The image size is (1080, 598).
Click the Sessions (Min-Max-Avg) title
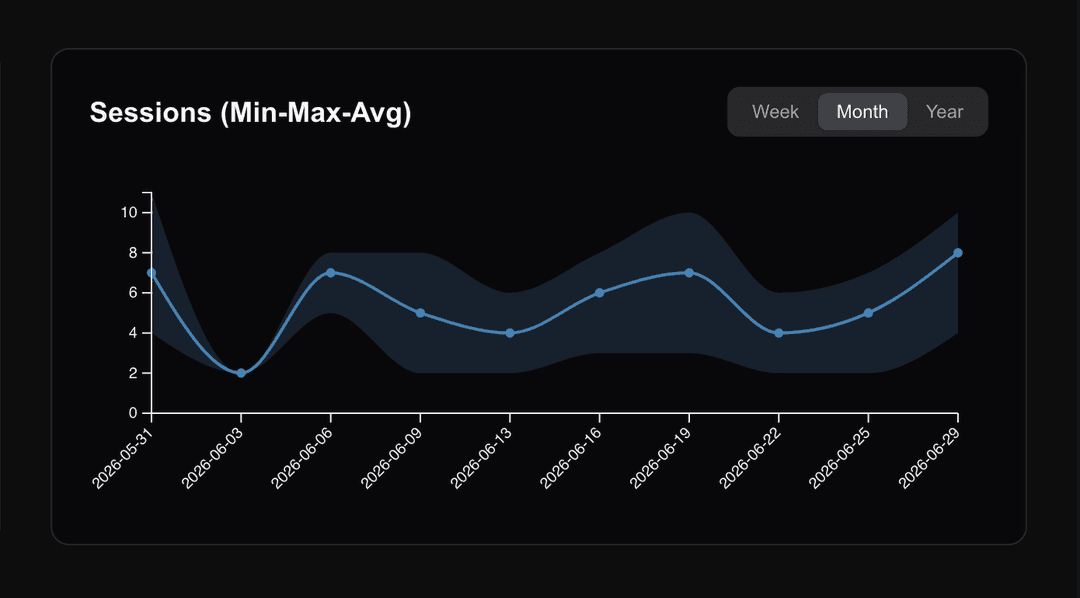coord(250,113)
